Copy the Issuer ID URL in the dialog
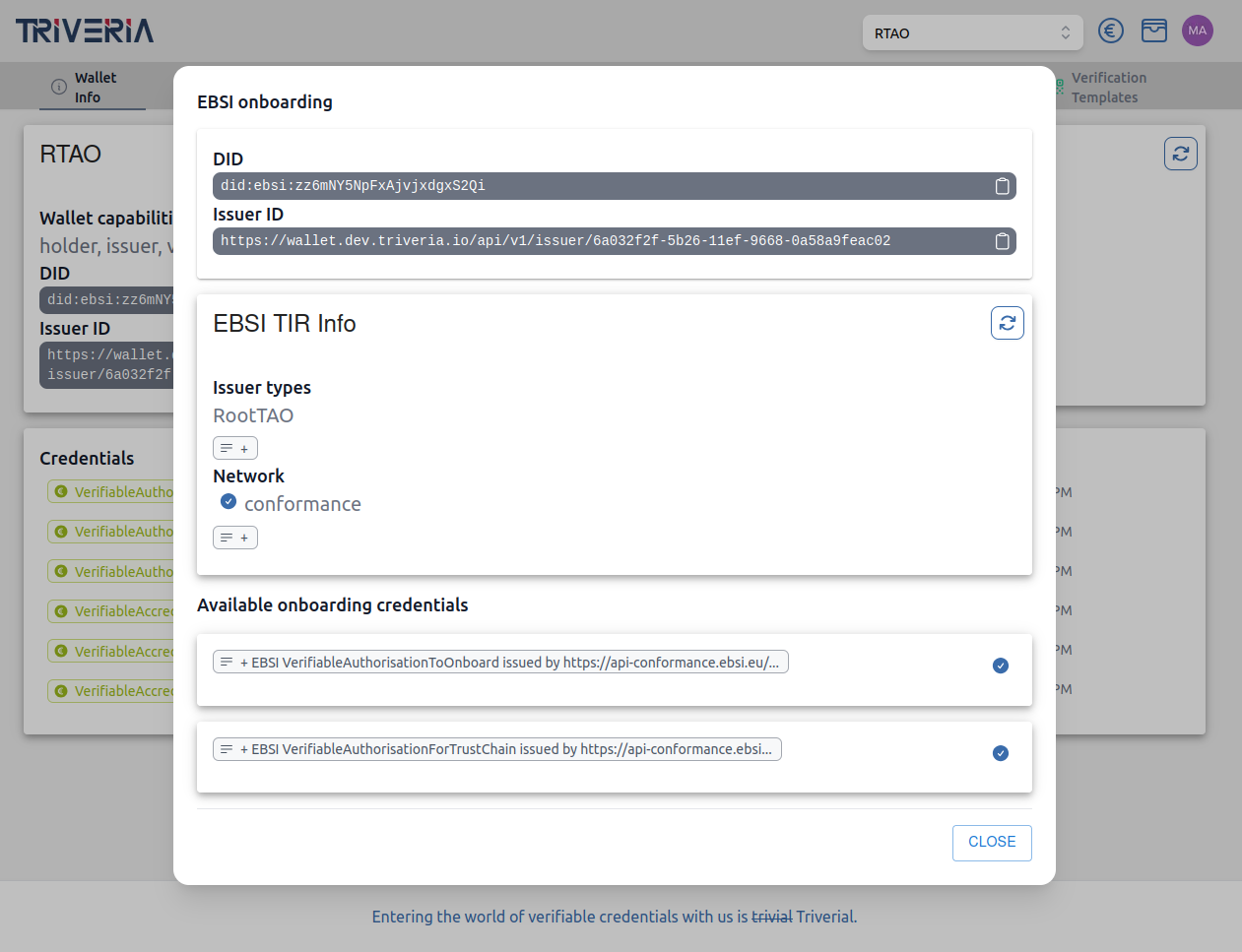Viewport: 1242px width, 952px height. pyautogui.click(x=1002, y=241)
